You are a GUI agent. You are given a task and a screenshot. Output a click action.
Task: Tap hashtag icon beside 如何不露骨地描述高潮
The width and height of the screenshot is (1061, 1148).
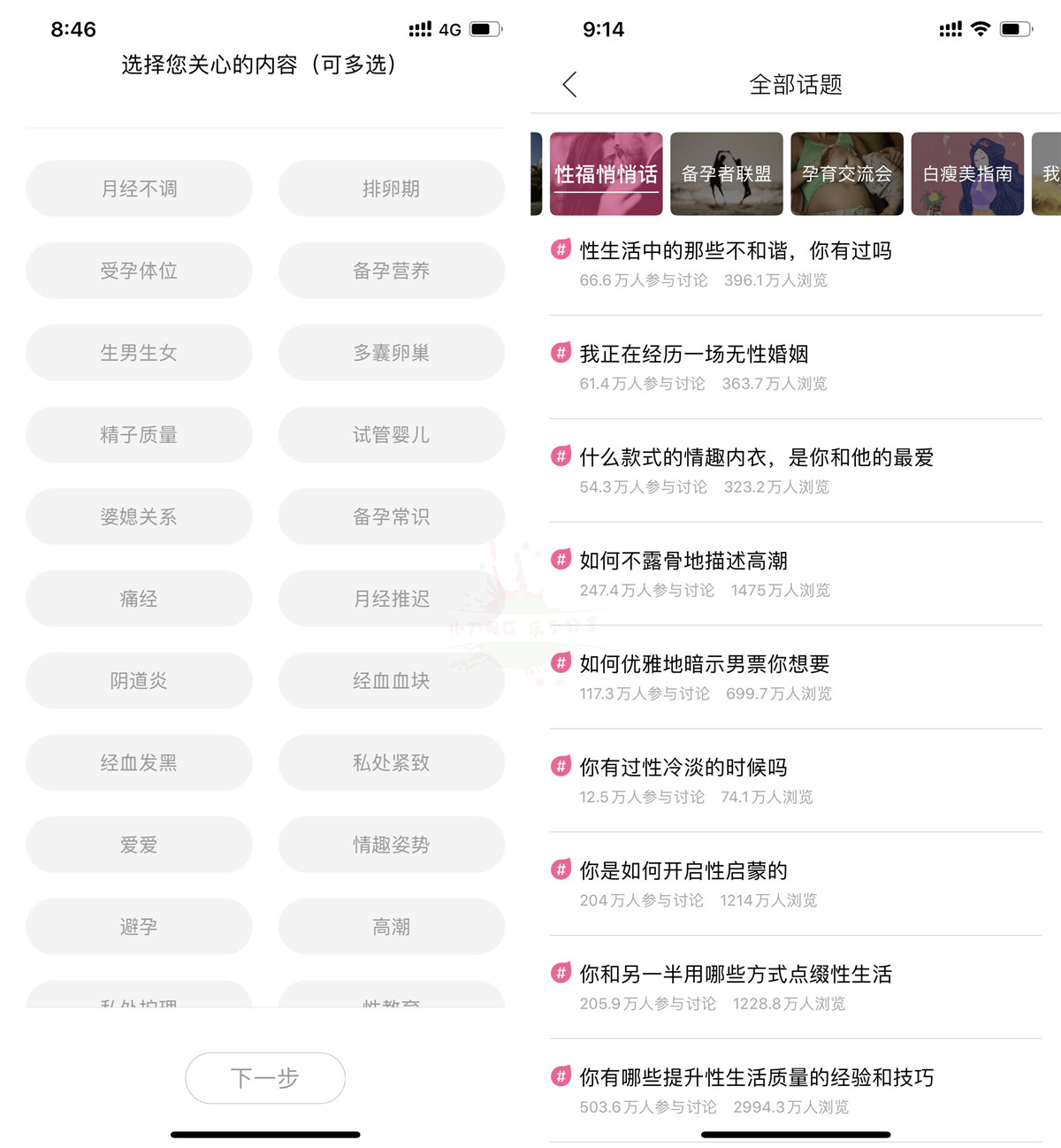[561, 560]
